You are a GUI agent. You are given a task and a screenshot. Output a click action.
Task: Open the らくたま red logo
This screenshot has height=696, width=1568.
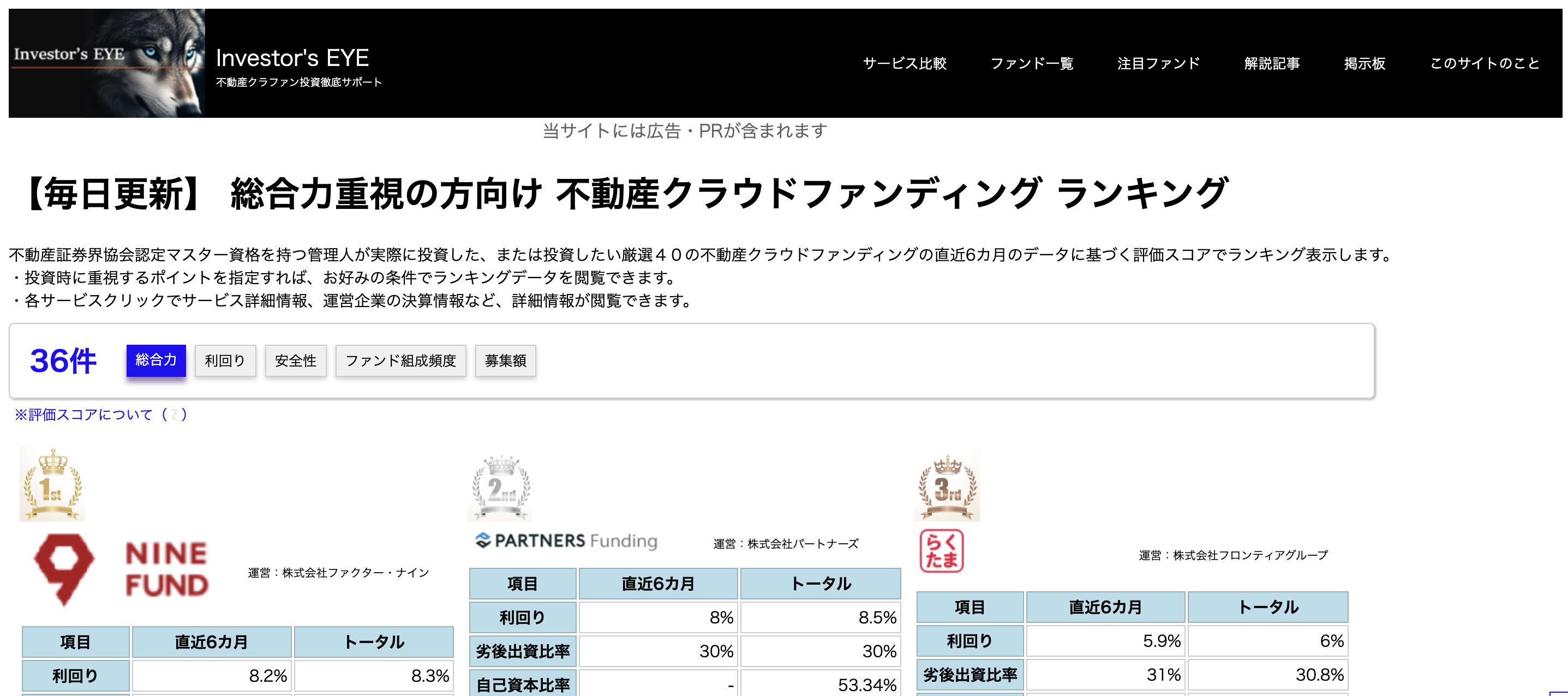941,551
